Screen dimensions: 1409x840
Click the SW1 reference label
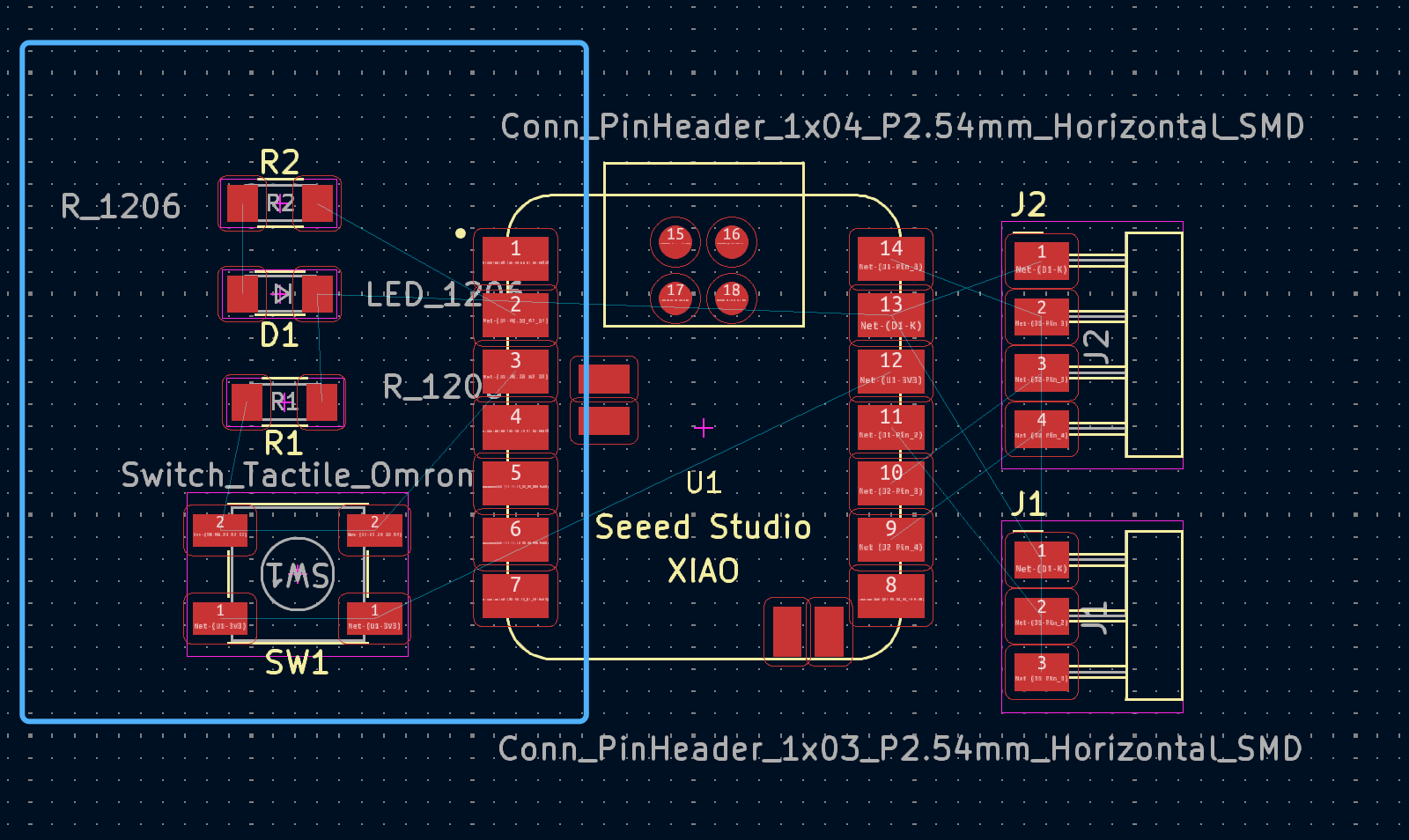coord(297,663)
